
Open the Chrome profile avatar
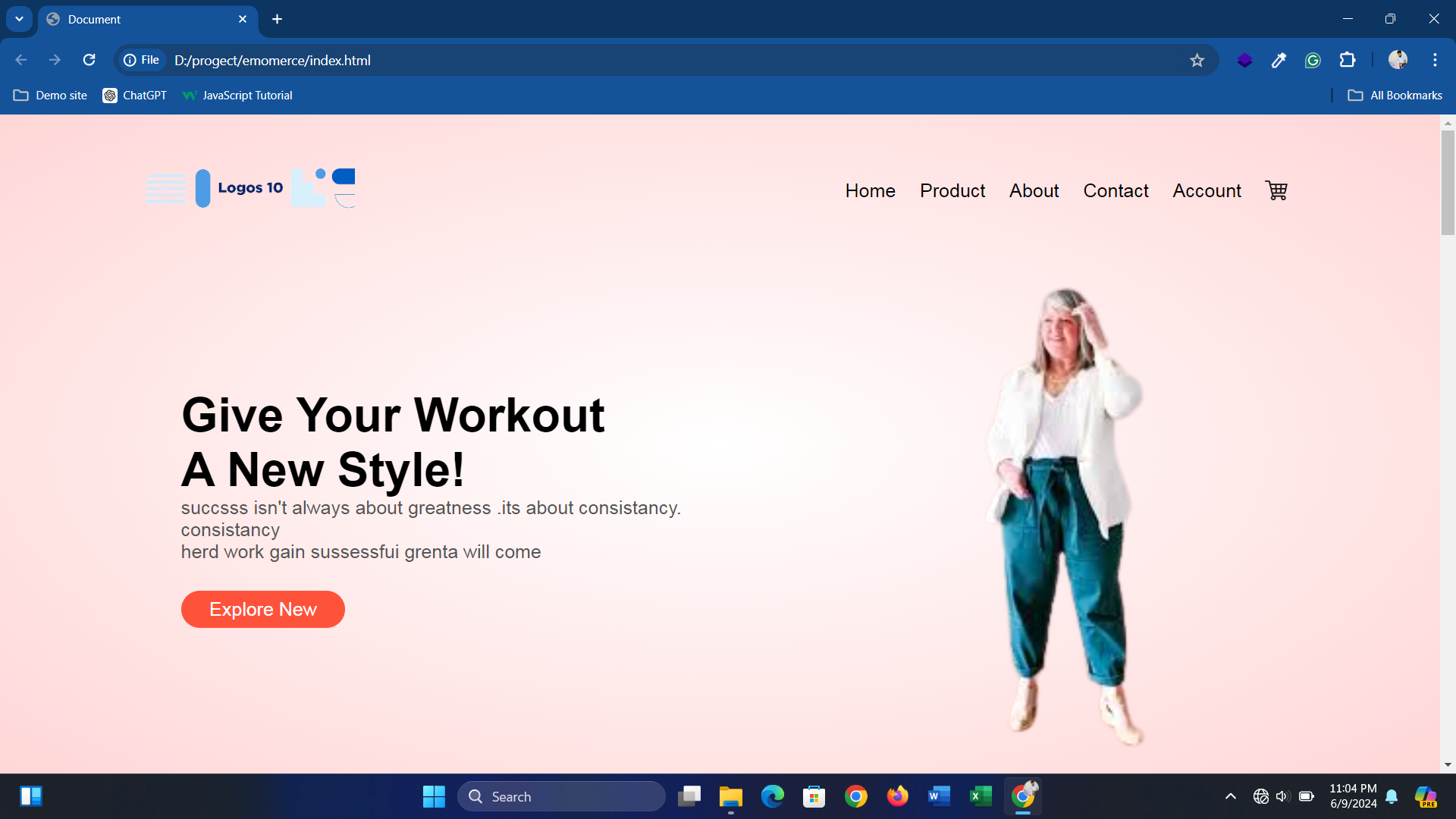pos(1398,60)
